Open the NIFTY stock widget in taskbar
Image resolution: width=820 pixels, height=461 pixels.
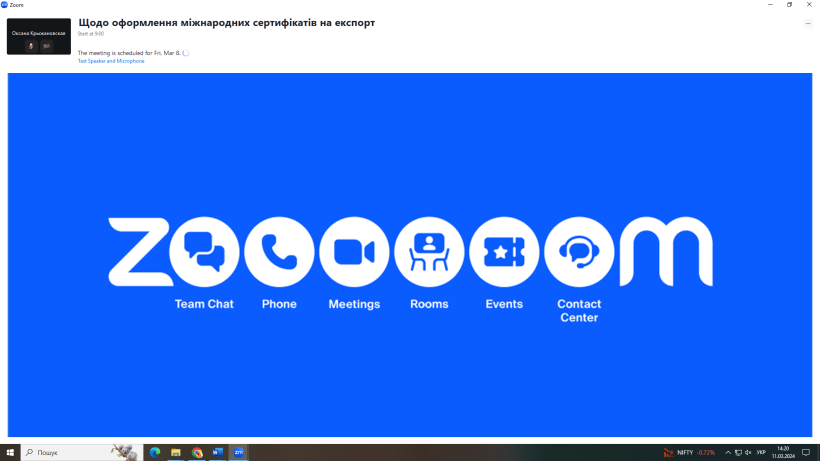click(690, 453)
